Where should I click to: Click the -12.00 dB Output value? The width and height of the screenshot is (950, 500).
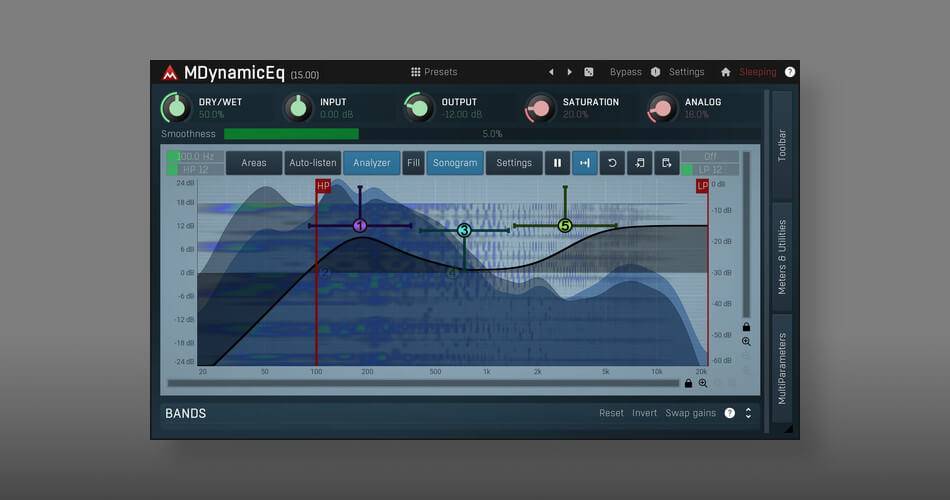(x=462, y=115)
